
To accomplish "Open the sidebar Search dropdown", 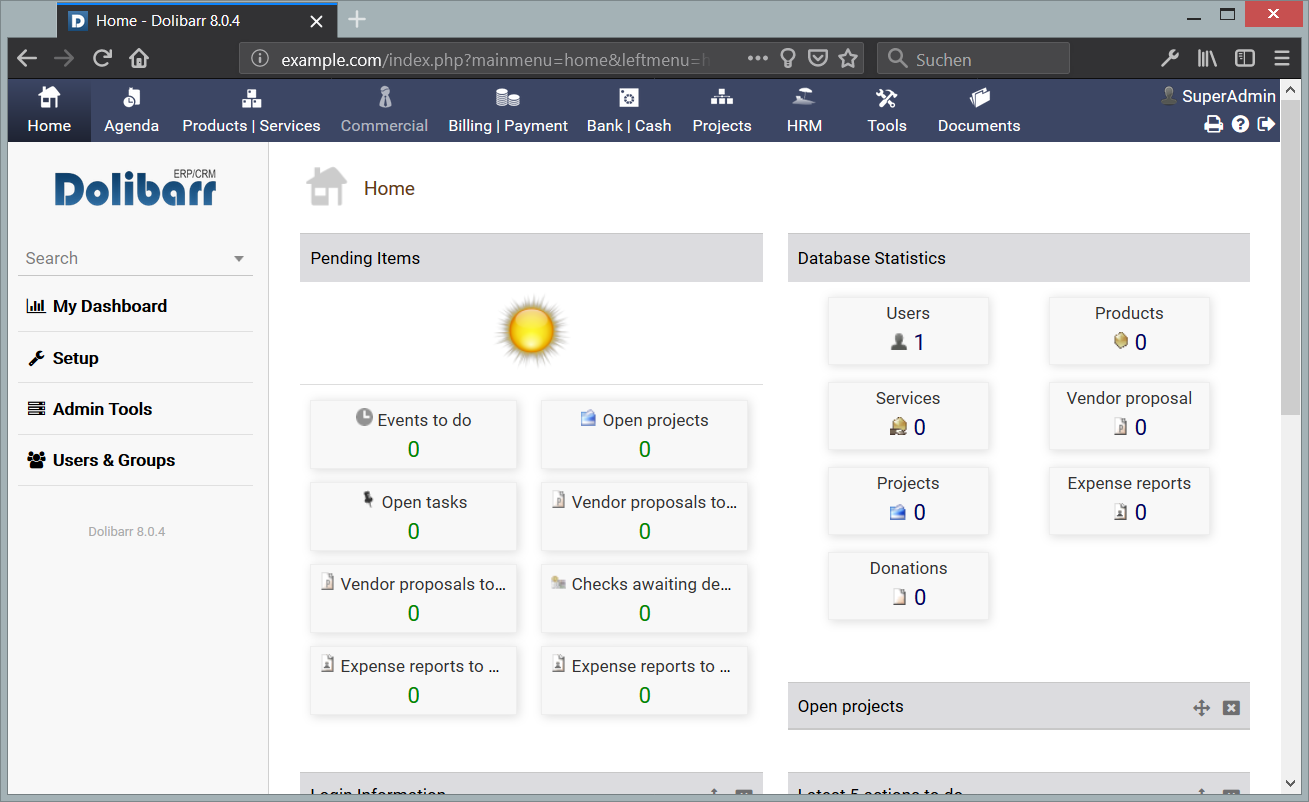I will tap(135, 258).
